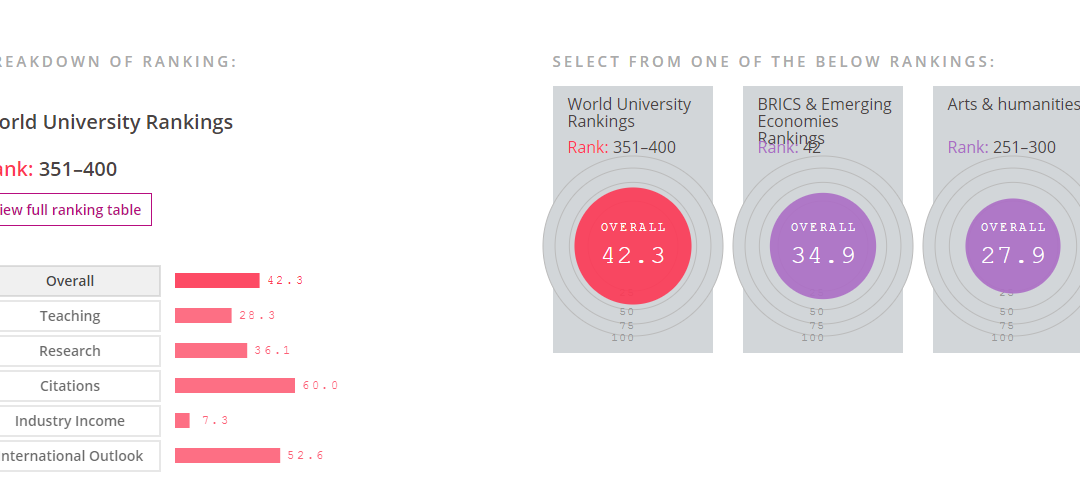Image resolution: width=1080 pixels, height=482 pixels.
Task: Open the Arts & humanities ranking card
Action: click(x=1006, y=219)
